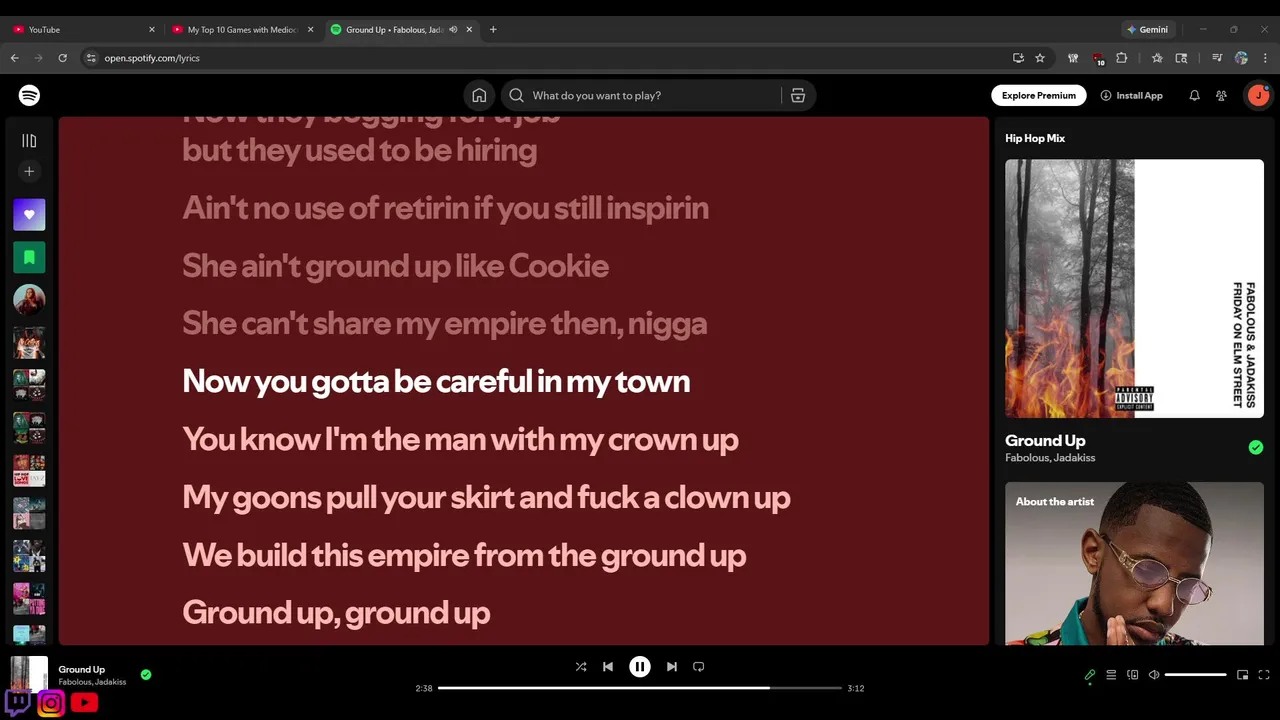Select the Ground Up Spotify tab
The height and width of the screenshot is (720, 1280).
(x=400, y=30)
